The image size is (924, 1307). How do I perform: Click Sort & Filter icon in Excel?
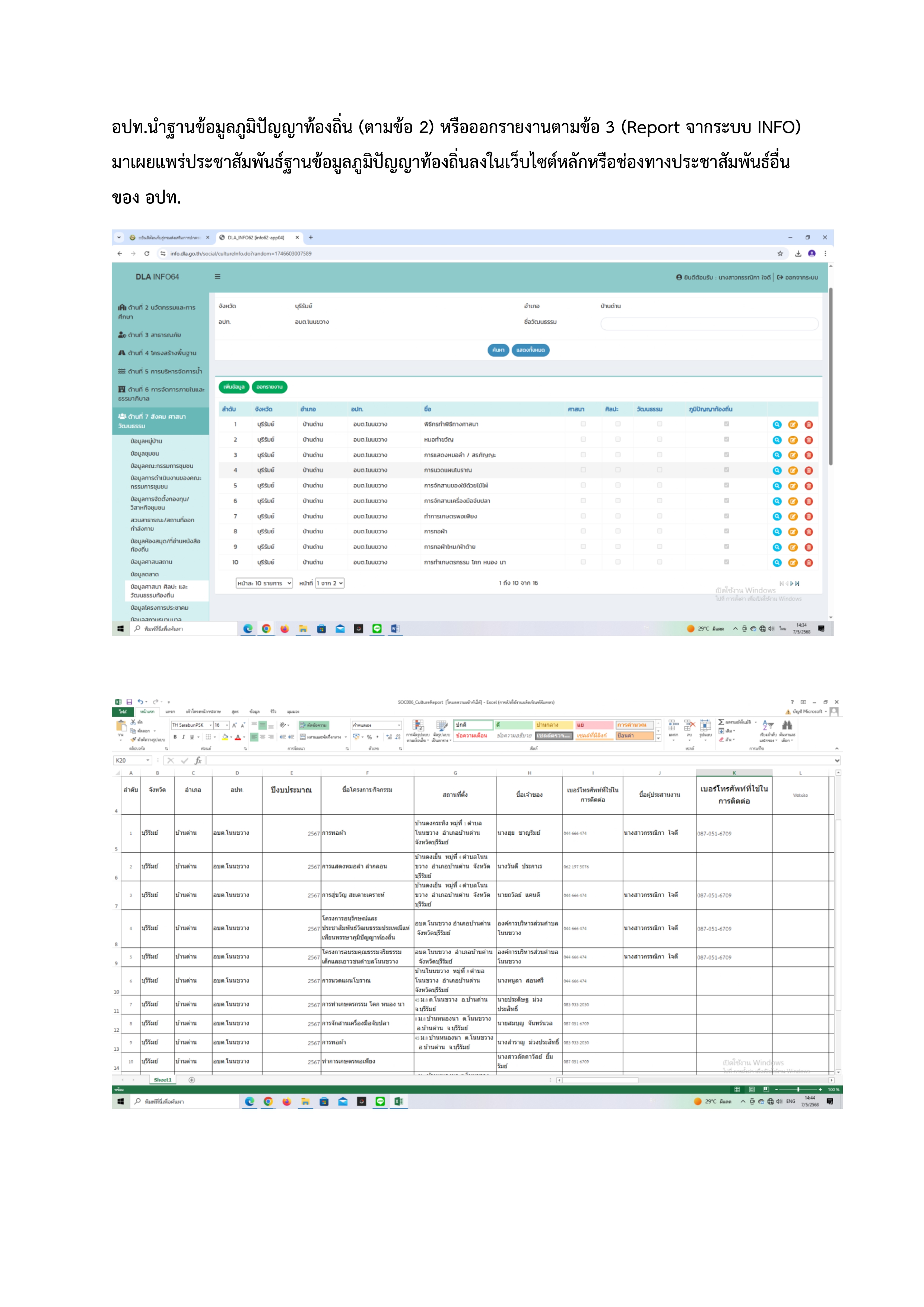click(768, 725)
